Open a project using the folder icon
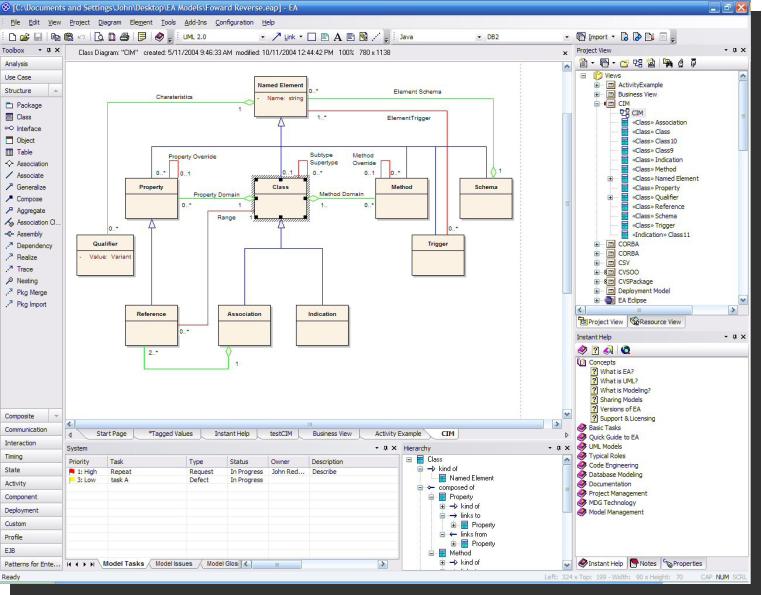 coord(25,37)
